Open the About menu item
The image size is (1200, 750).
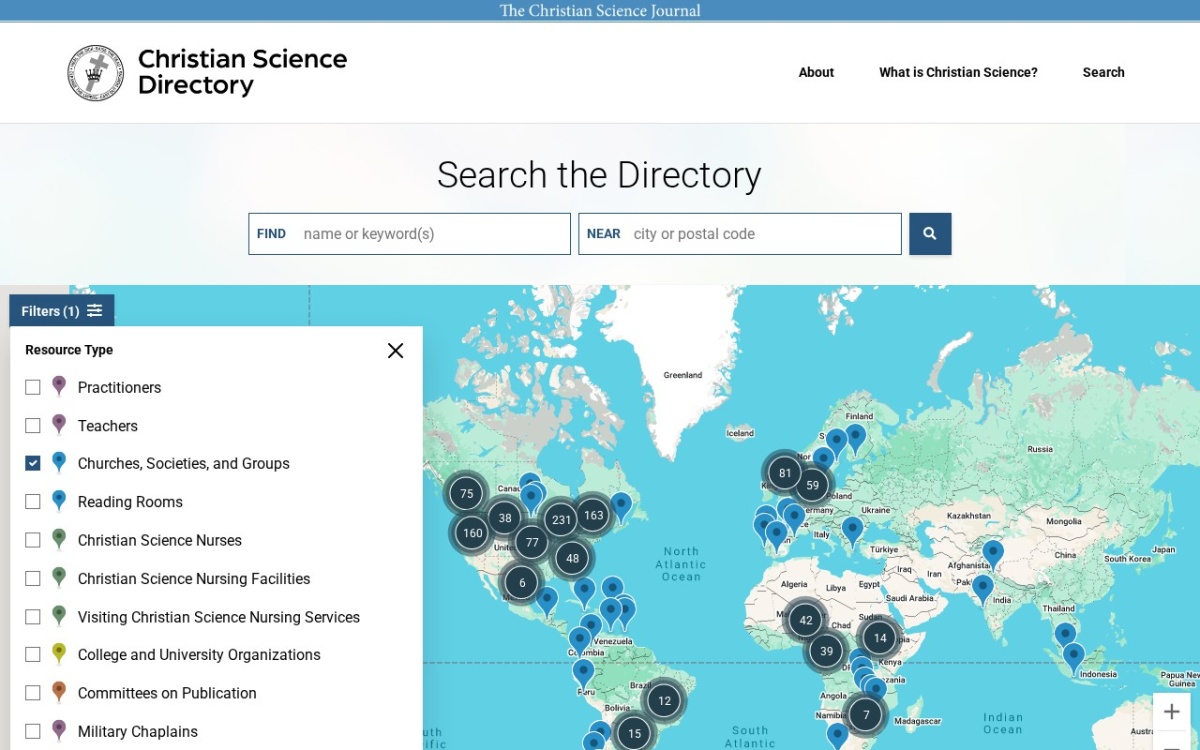click(816, 72)
